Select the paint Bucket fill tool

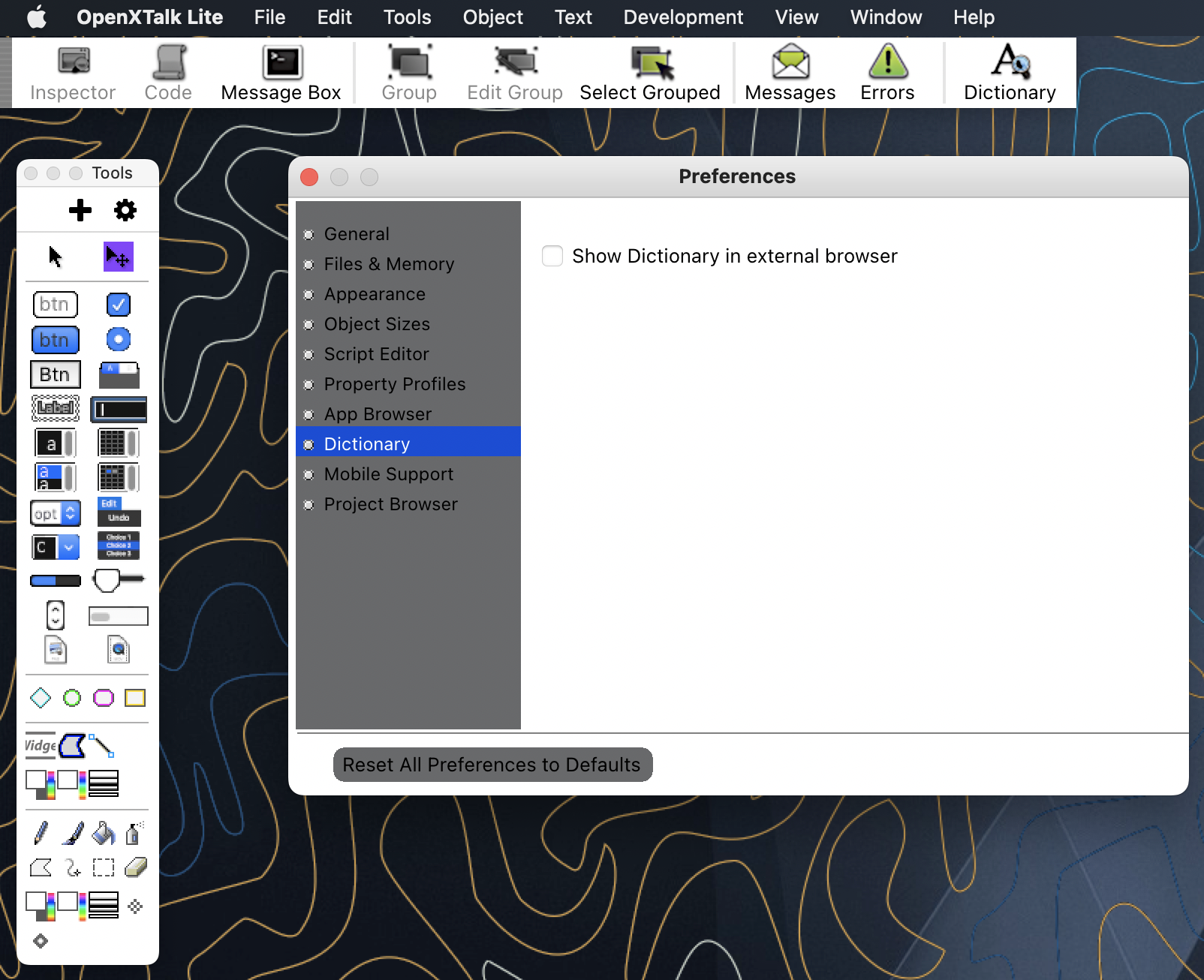[x=104, y=833]
